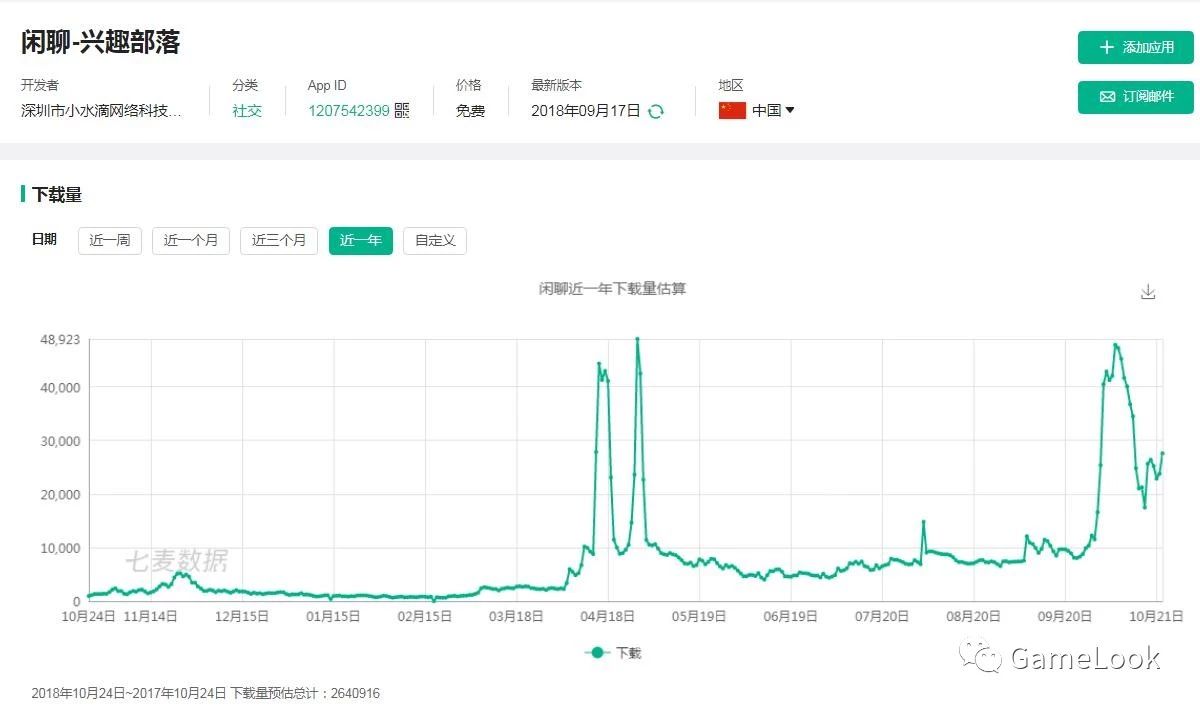Enable the 近一年 range option
This screenshot has height=708, width=1200.
click(360, 240)
